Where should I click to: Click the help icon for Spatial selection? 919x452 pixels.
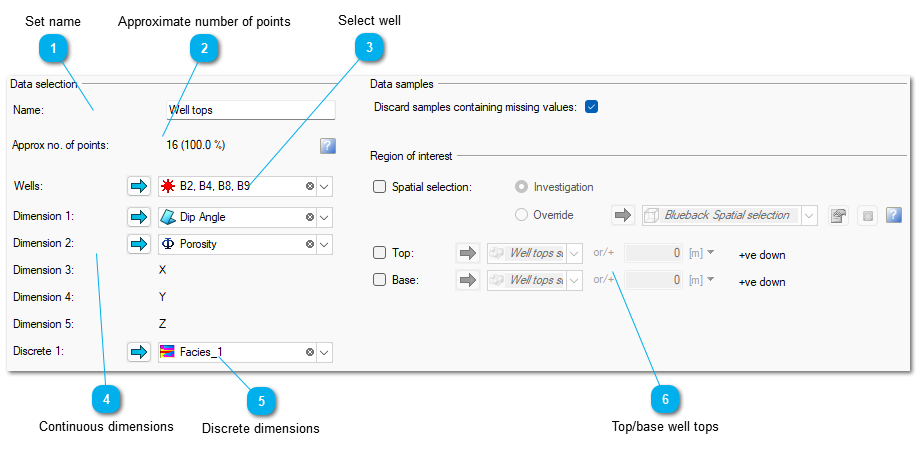(893, 215)
